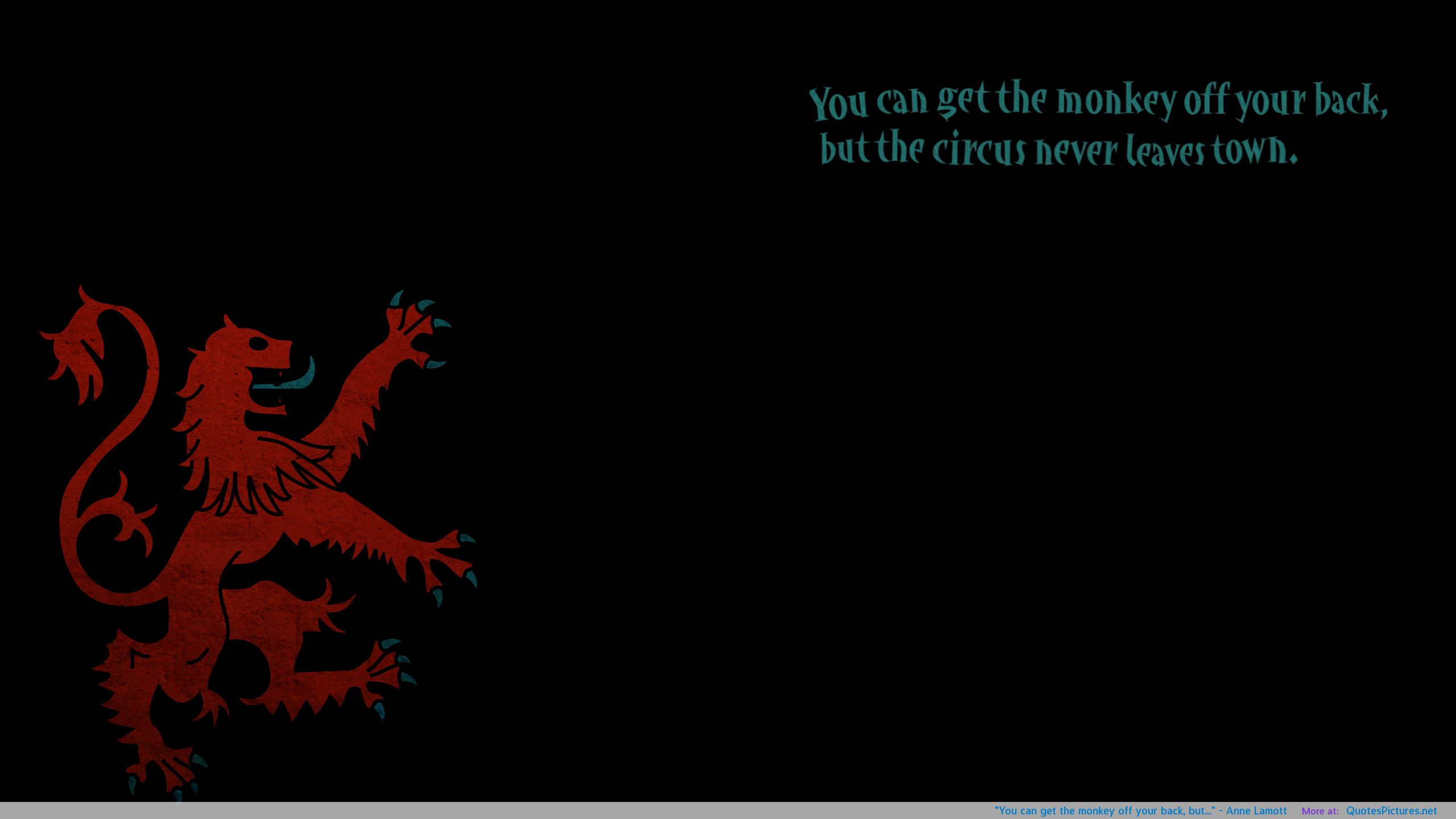
Task: Open the QuotesPictures.net link
Action: [1391, 811]
